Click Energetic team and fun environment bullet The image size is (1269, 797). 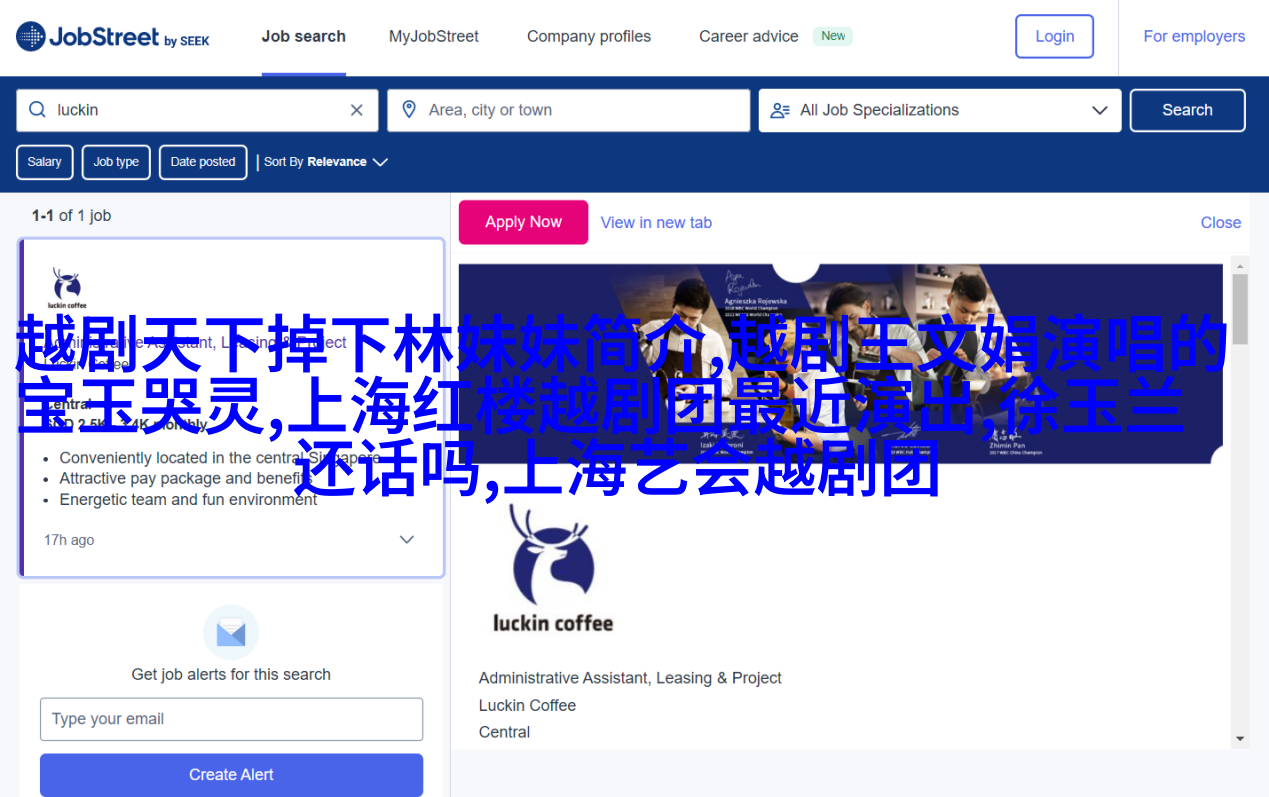(x=188, y=499)
